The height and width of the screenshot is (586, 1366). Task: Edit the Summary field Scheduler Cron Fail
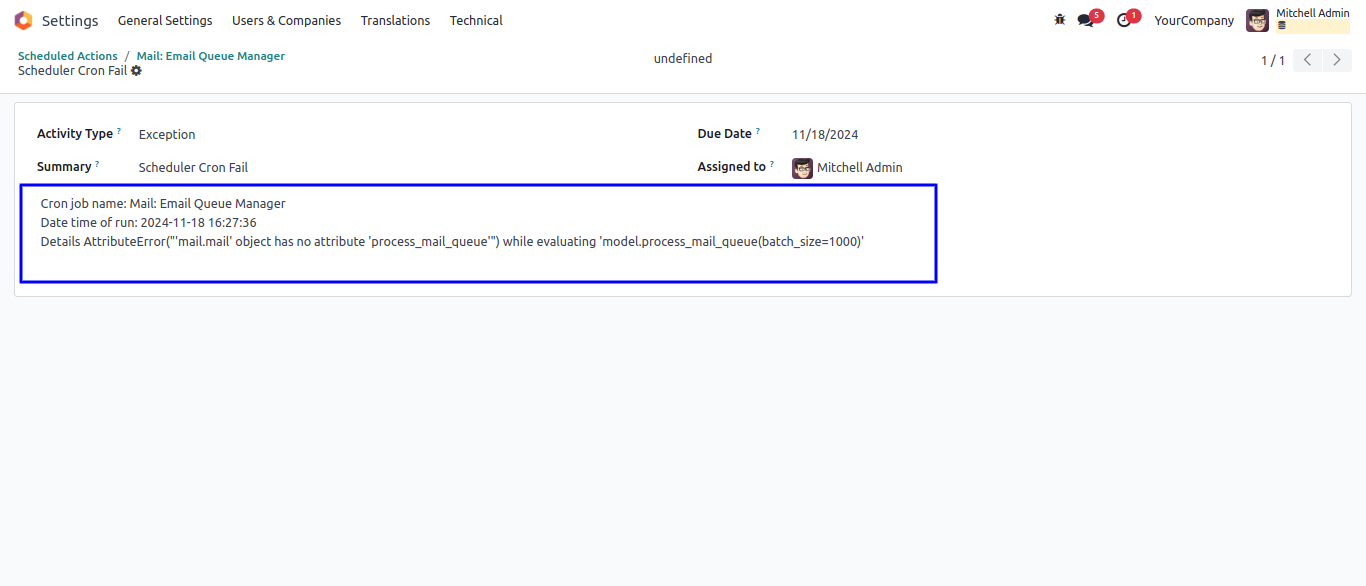(193, 168)
